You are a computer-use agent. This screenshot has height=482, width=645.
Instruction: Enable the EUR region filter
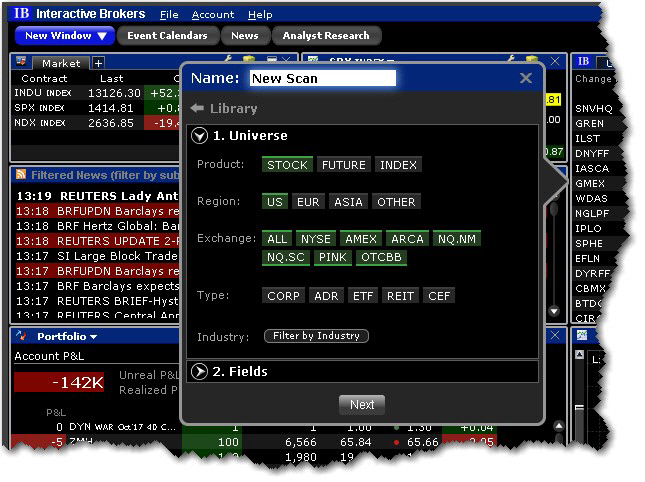click(x=308, y=202)
